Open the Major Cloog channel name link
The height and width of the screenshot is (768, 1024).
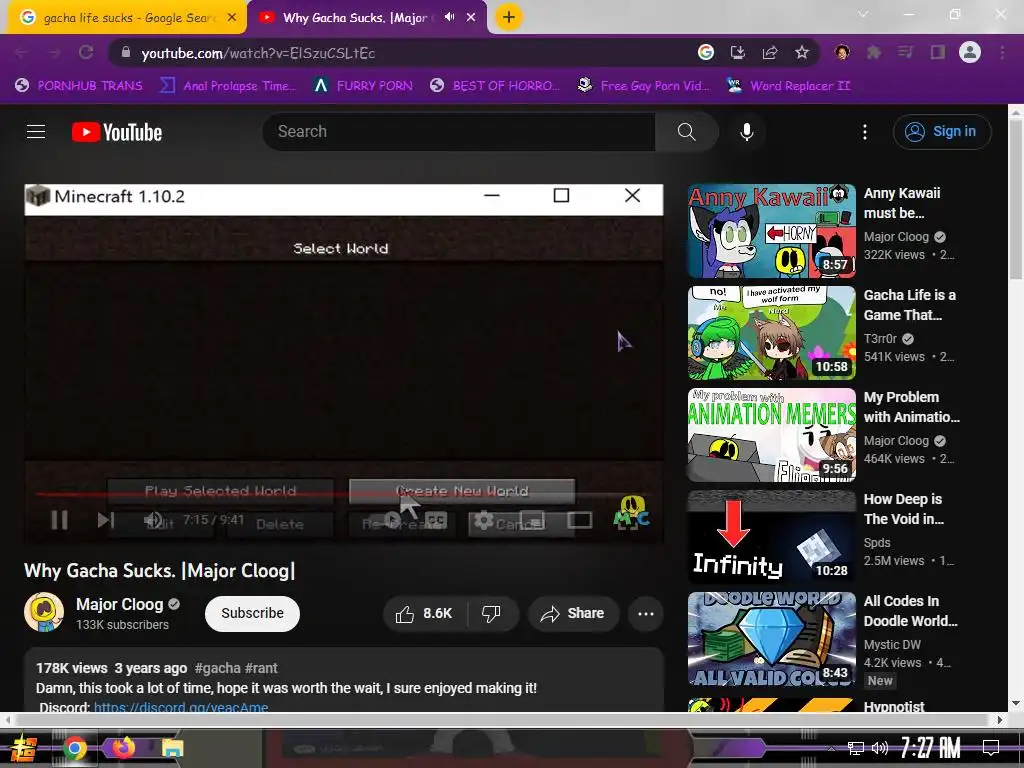(120, 605)
